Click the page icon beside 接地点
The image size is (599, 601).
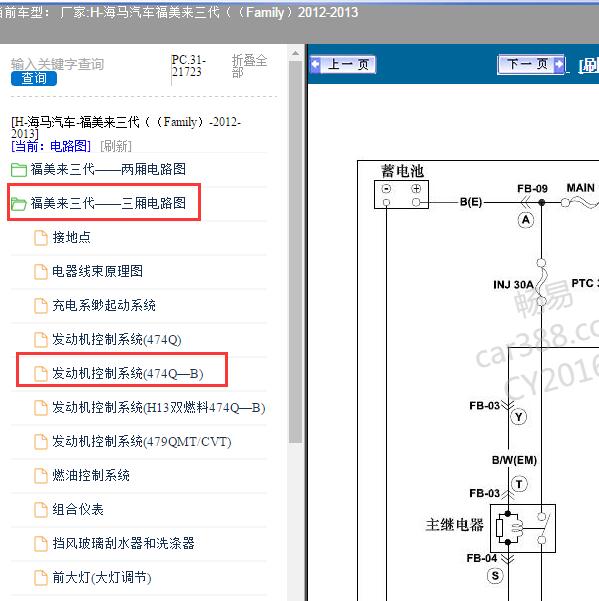41,238
